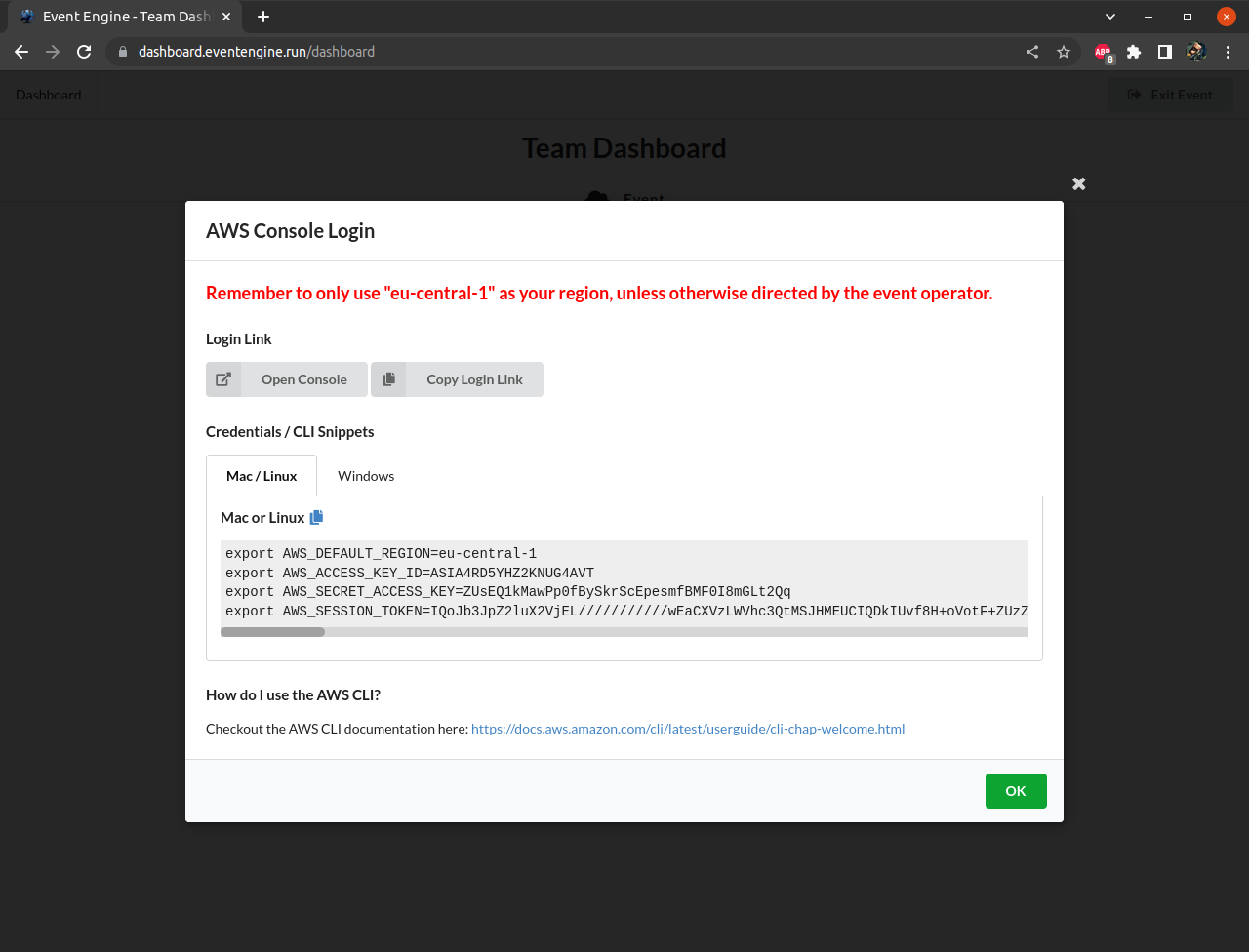Open the Adblock Plus extension icon
1249x952 pixels.
click(1103, 53)
